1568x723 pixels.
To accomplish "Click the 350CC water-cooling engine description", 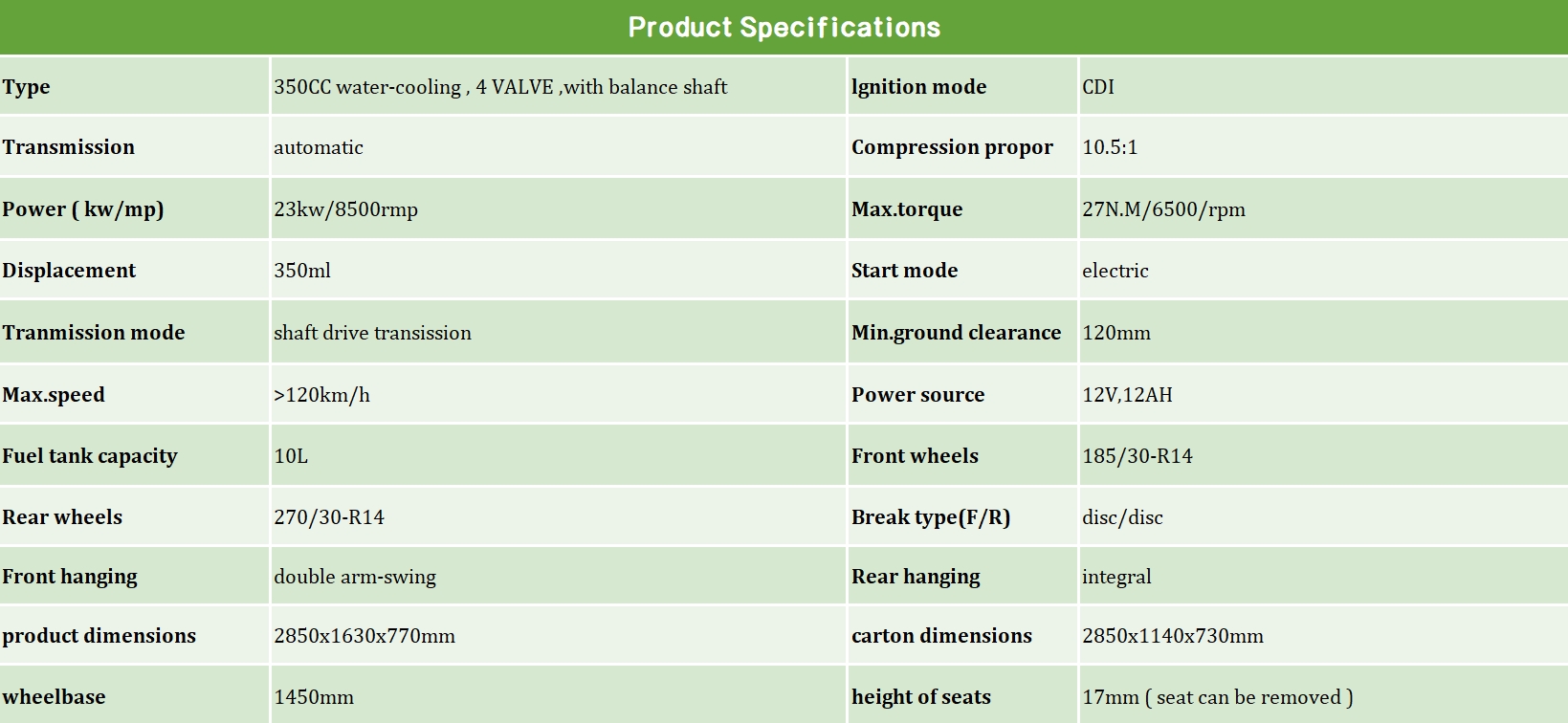I will [500, 87].
